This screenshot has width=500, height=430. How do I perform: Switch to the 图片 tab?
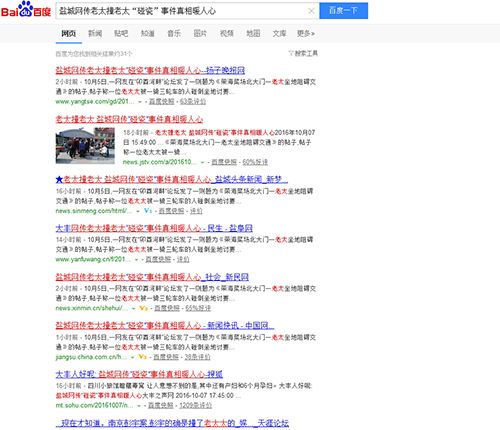(200, 33)
